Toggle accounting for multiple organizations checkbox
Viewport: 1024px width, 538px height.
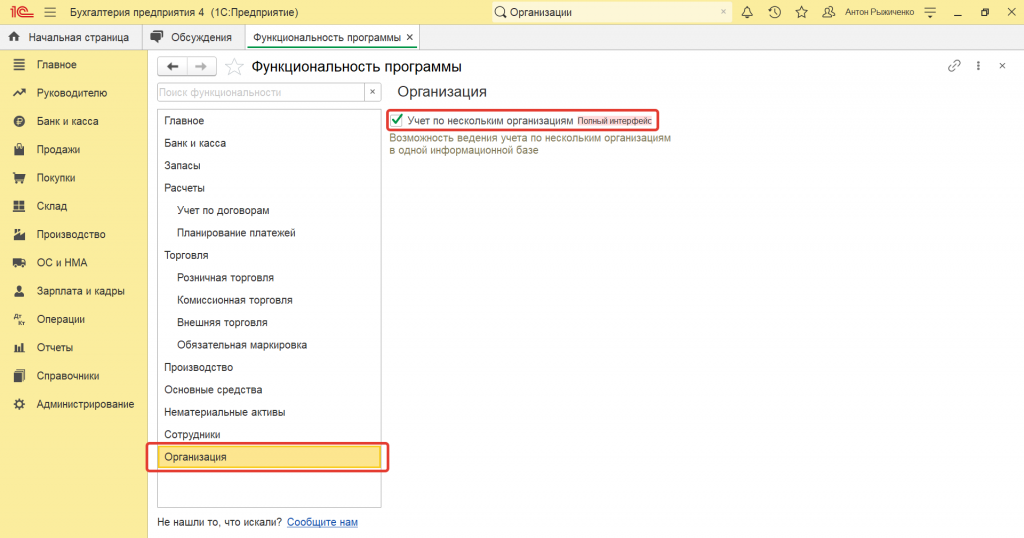coord(397,120)
